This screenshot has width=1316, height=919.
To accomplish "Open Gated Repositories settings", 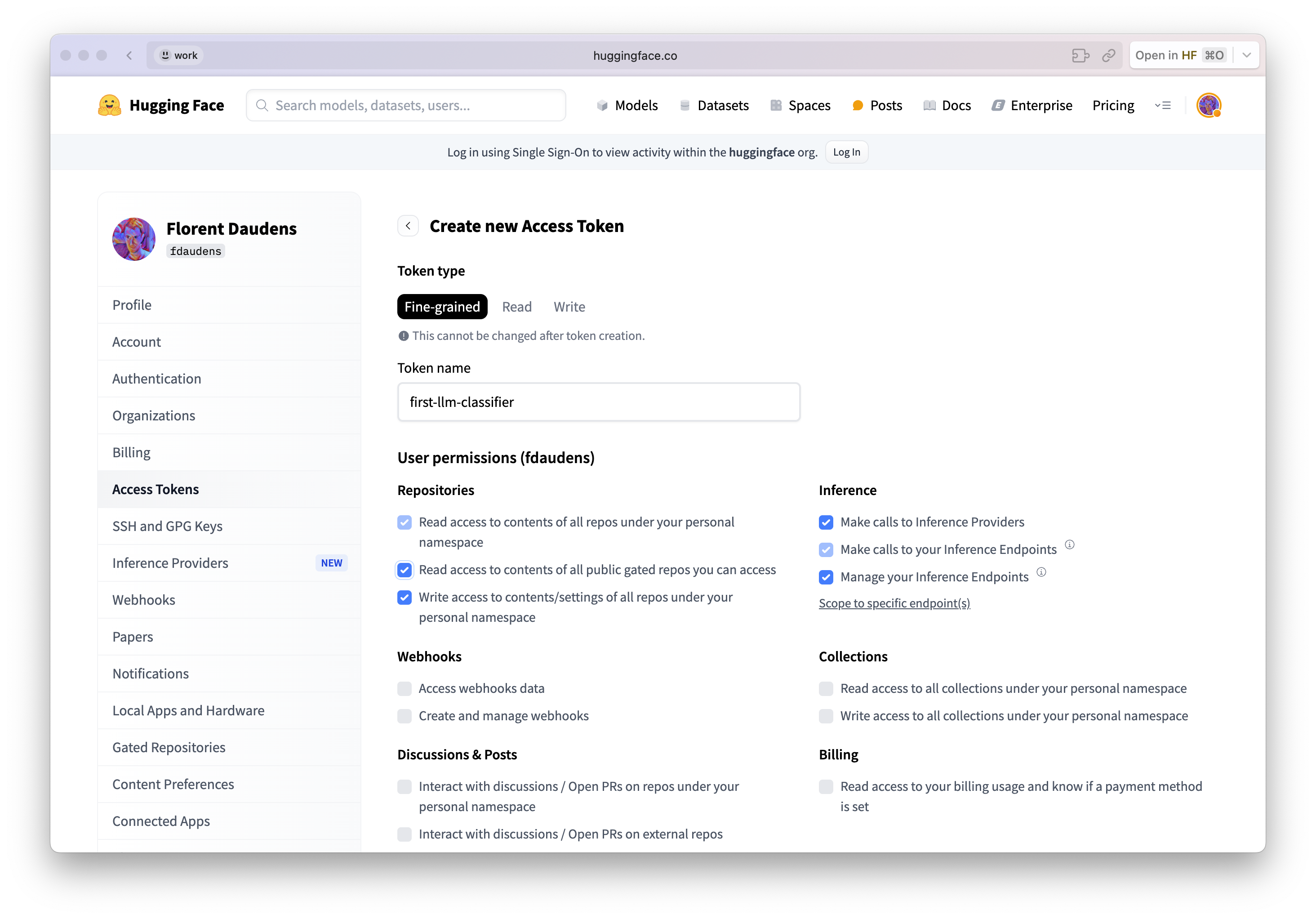I will [x=229, y=748].
